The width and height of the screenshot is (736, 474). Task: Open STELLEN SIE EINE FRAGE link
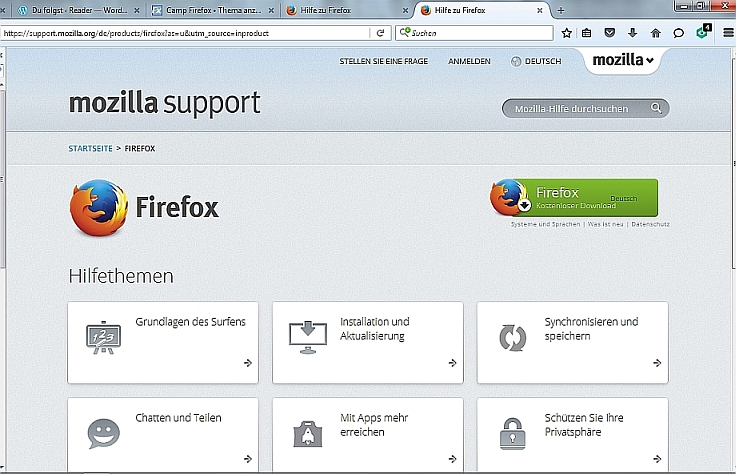383,61
